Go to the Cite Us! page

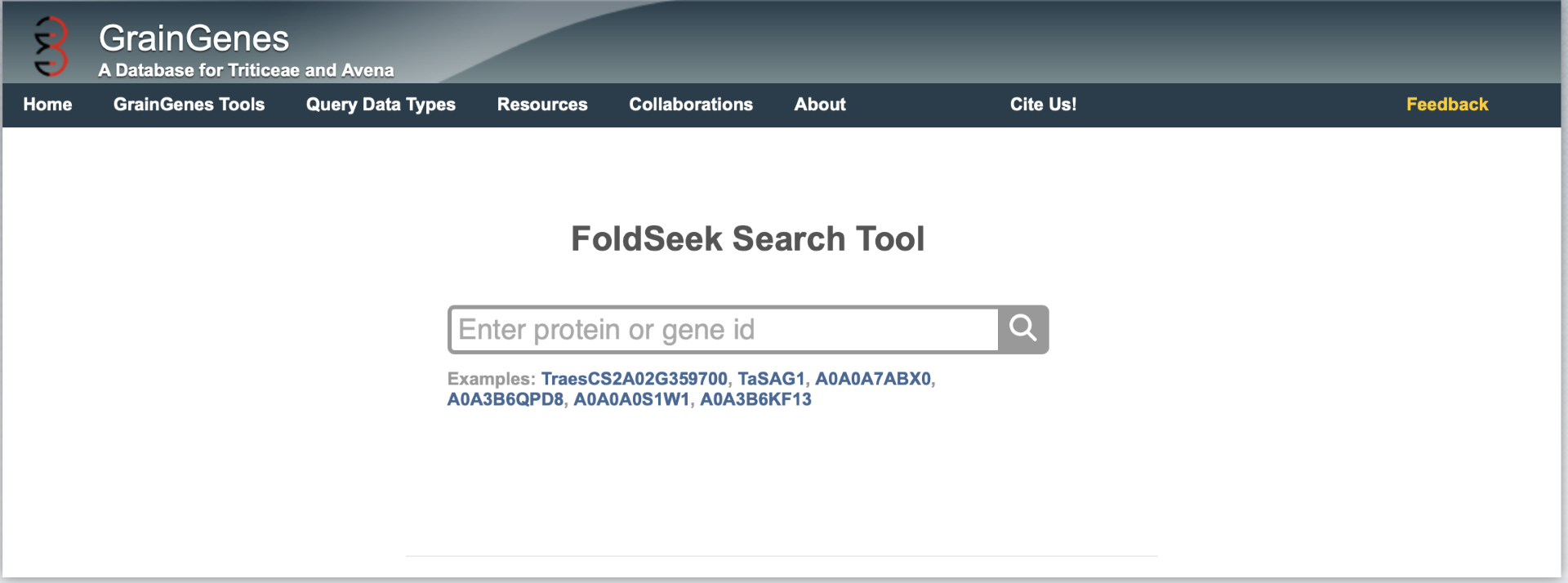tap(1043, 105)
